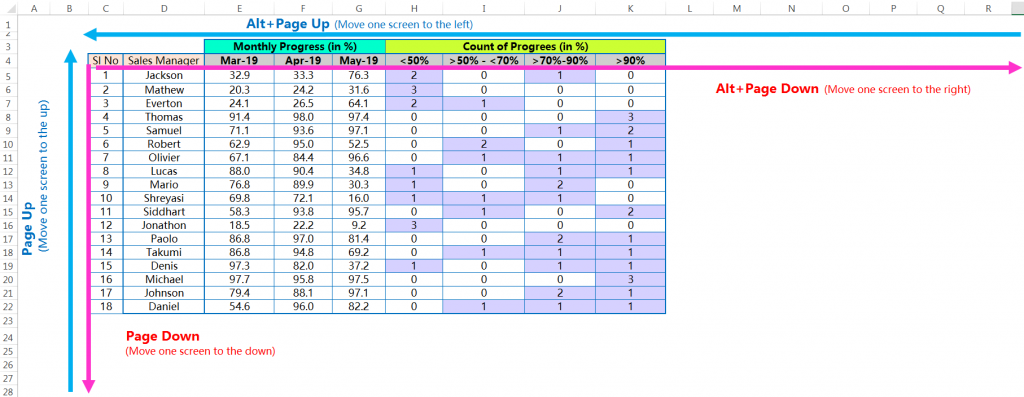Click the Monthly Progress (in %) merged header

tap(295, 46)
